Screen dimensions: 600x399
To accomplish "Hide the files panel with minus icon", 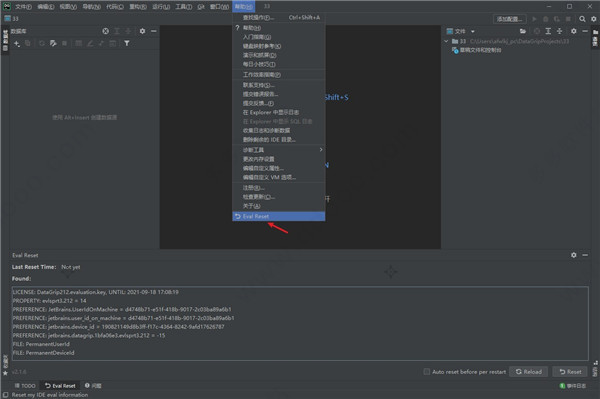I will pos(585,31).
